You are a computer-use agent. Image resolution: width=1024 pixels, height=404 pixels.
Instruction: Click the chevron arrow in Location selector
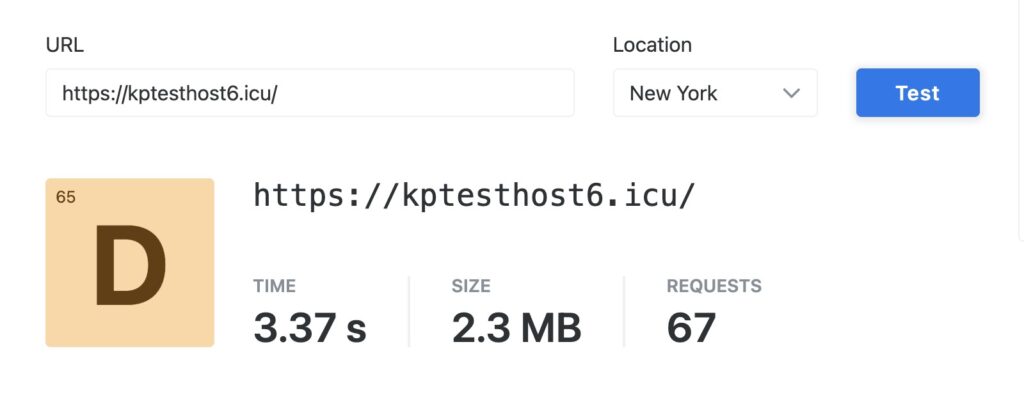[791, 94]
